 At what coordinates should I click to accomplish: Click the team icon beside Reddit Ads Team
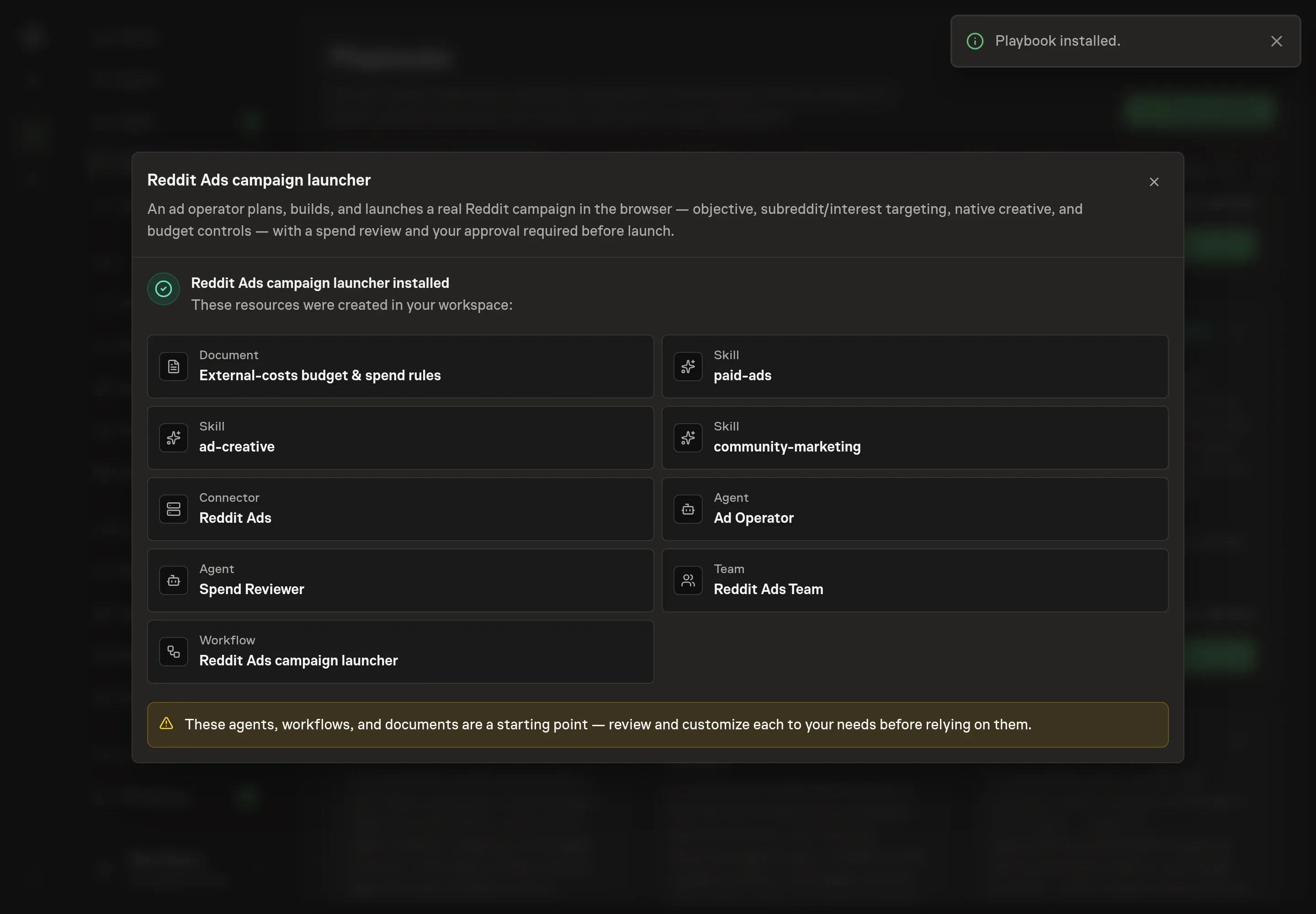click(688, 580)
